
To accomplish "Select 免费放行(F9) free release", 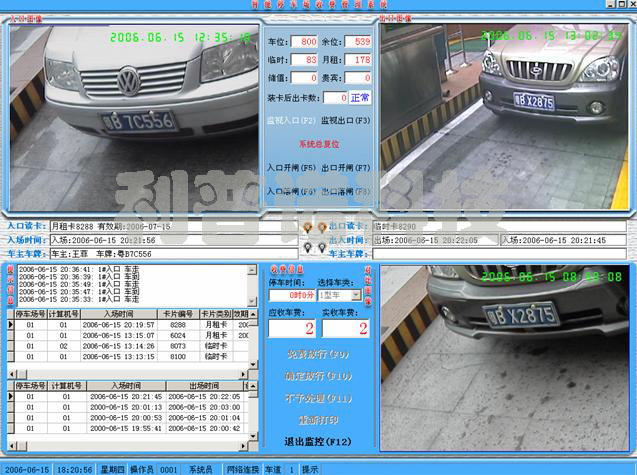I will point(316,354).
